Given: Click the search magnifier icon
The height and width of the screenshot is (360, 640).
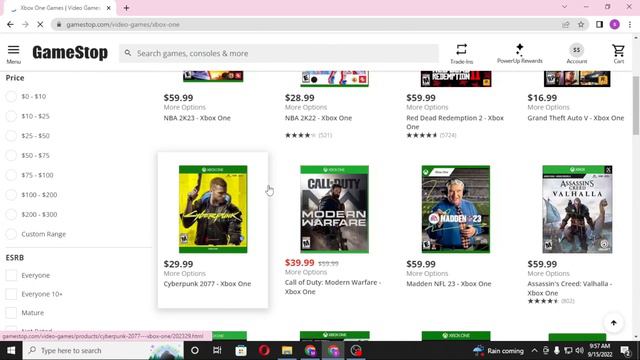Looking at the screenshot, I should pos(128,53).
